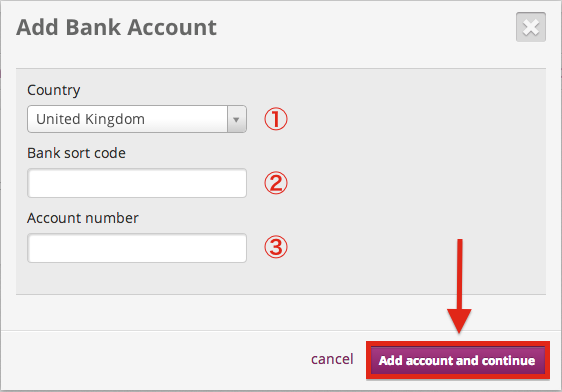
Task: Focus the Account number field
Action: tap(137, 248)
